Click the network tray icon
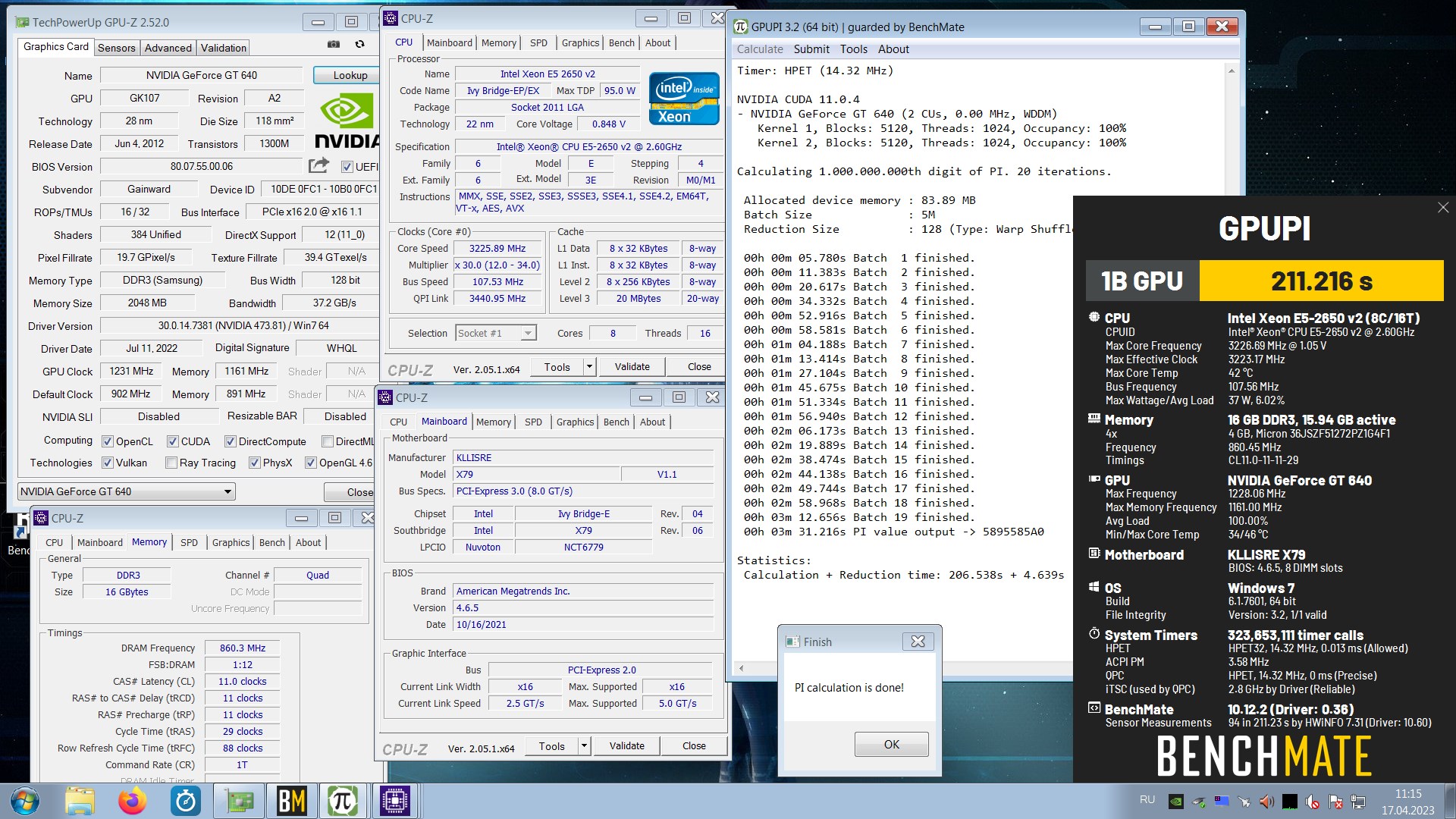 coord(1358,801)
